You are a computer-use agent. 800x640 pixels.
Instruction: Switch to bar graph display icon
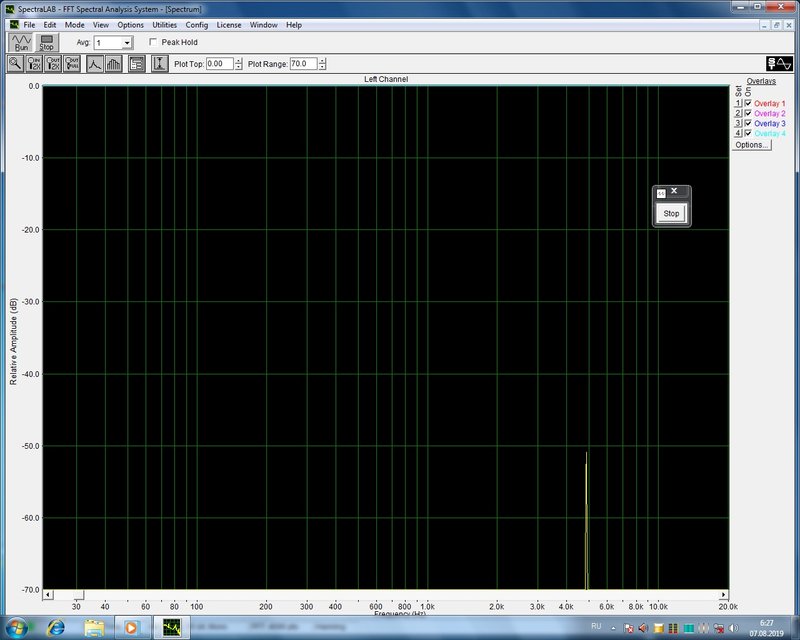(114, 64)
